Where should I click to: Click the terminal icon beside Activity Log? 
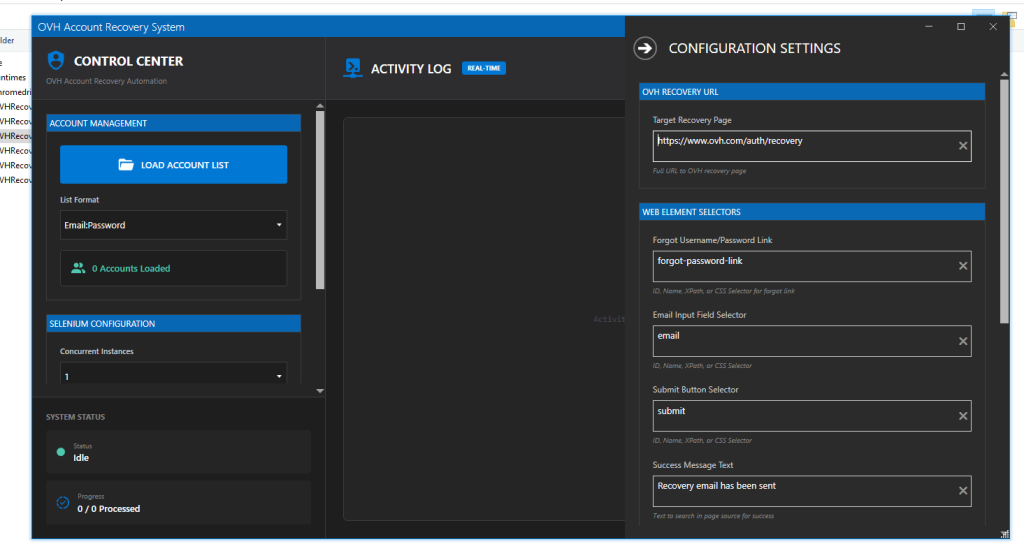[353, 68]
